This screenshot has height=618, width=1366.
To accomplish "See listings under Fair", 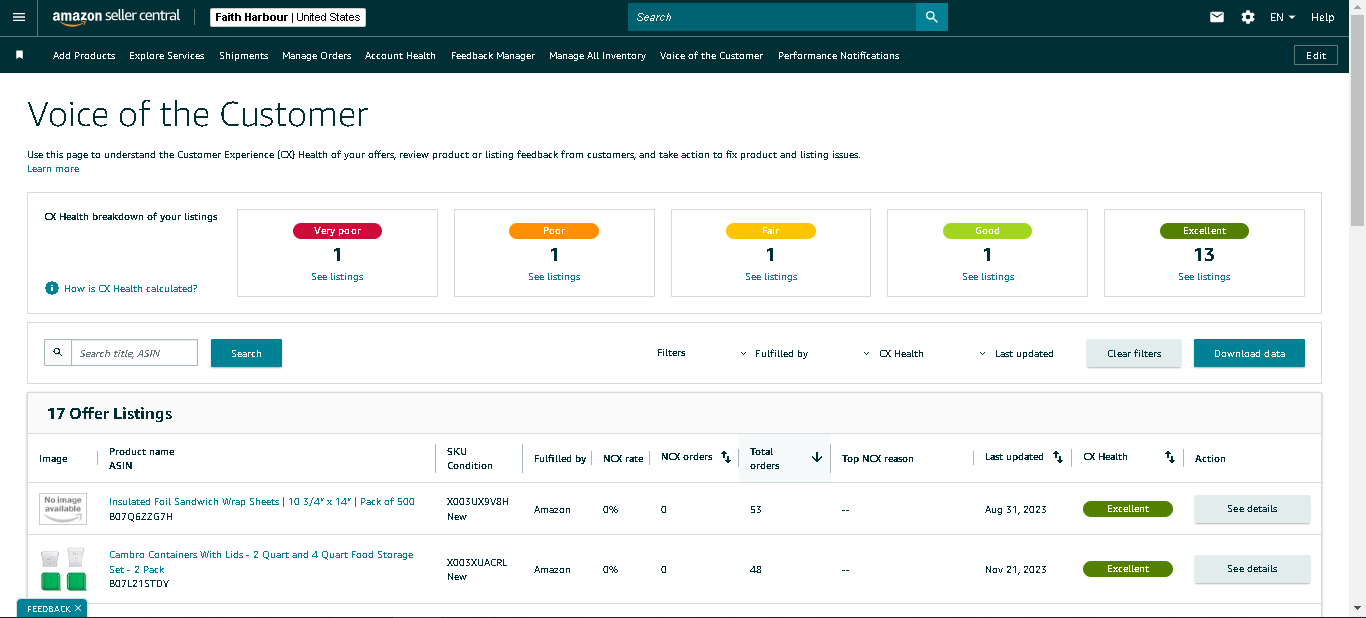I will (x=771, y=277).
